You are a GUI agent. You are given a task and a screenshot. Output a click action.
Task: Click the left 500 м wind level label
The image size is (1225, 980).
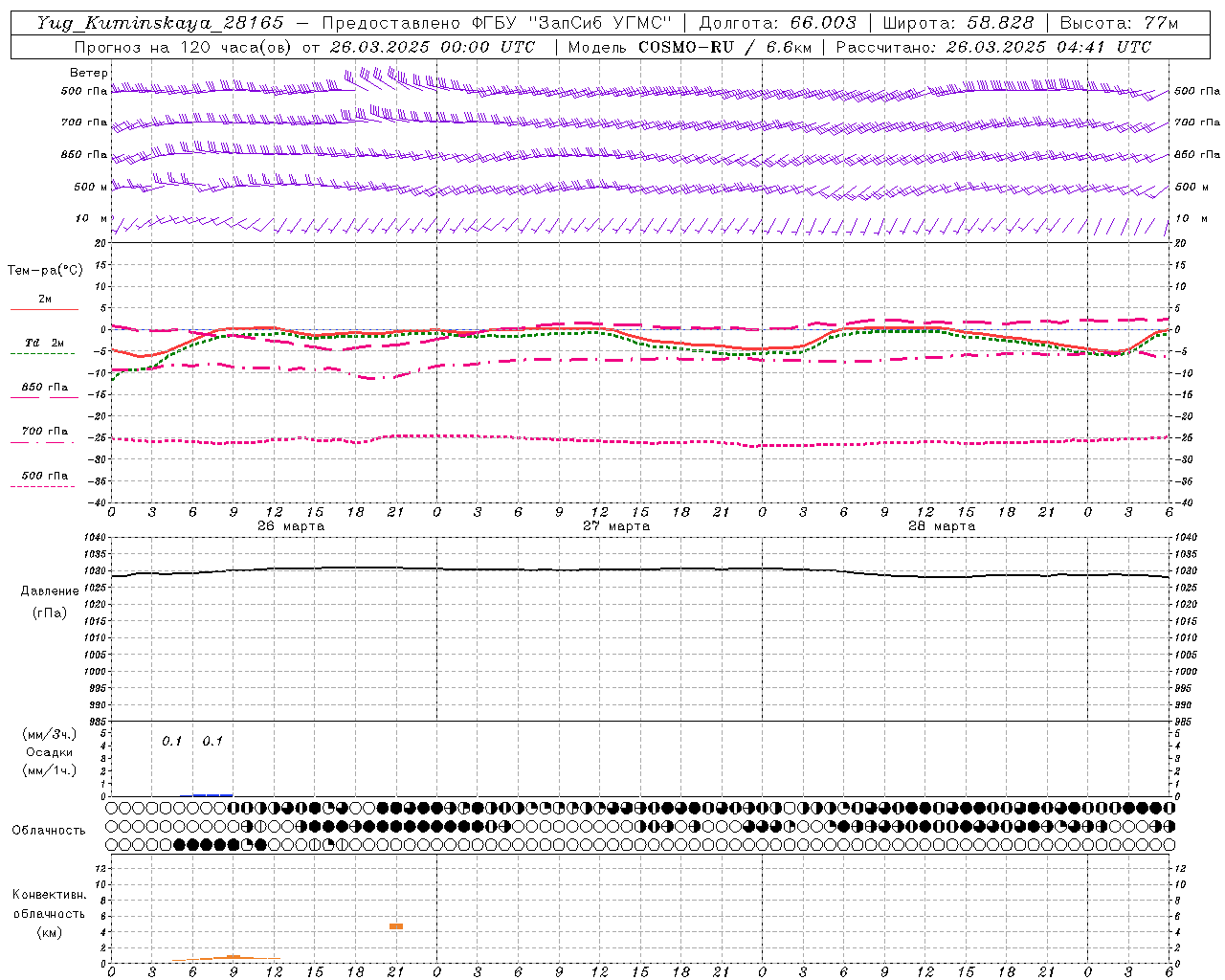pyautogui.click(x=91, y=187)
